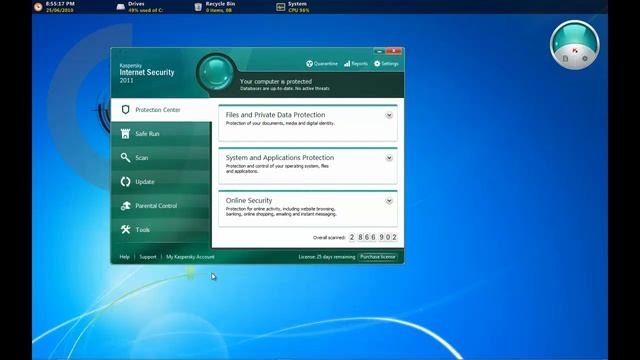Click the green protection status orb
The height and width of the screenshot is (360, 640).
(216, 73)
